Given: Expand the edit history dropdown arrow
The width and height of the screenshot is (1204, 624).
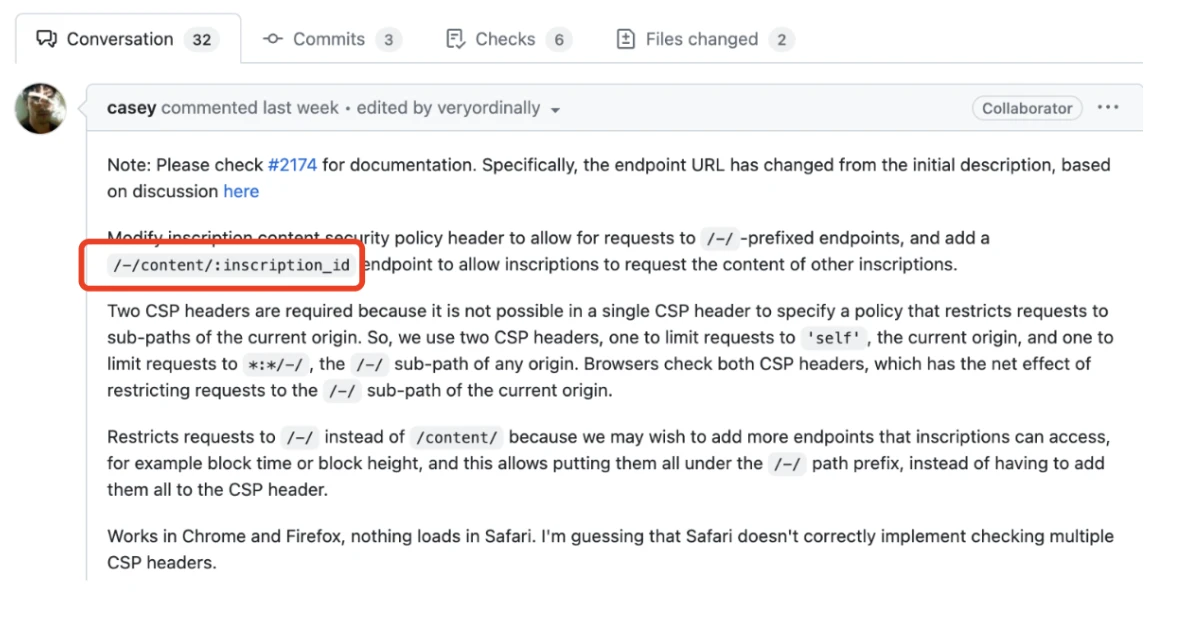Looking at the screenshot, I should coord(556,109).
